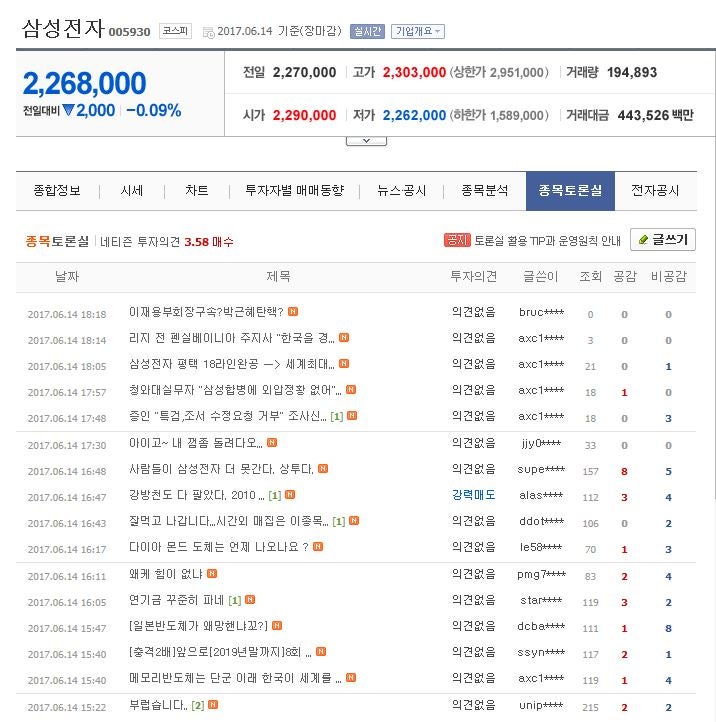Open the 종목분석 tab
Viewport: 716px width, 722px height.
pos(484,191)
